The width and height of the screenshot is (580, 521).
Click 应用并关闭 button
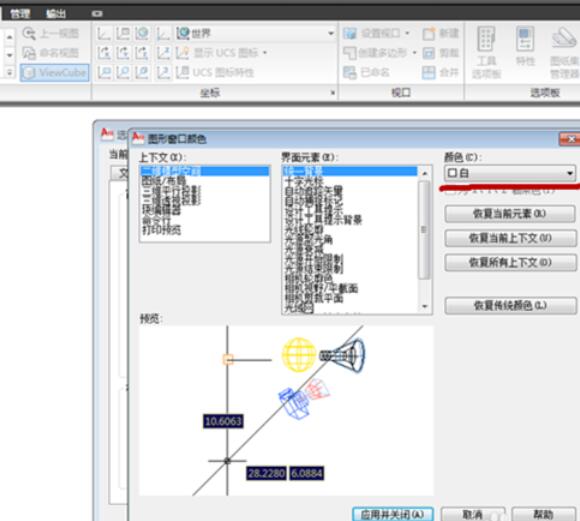click(392, 514)
